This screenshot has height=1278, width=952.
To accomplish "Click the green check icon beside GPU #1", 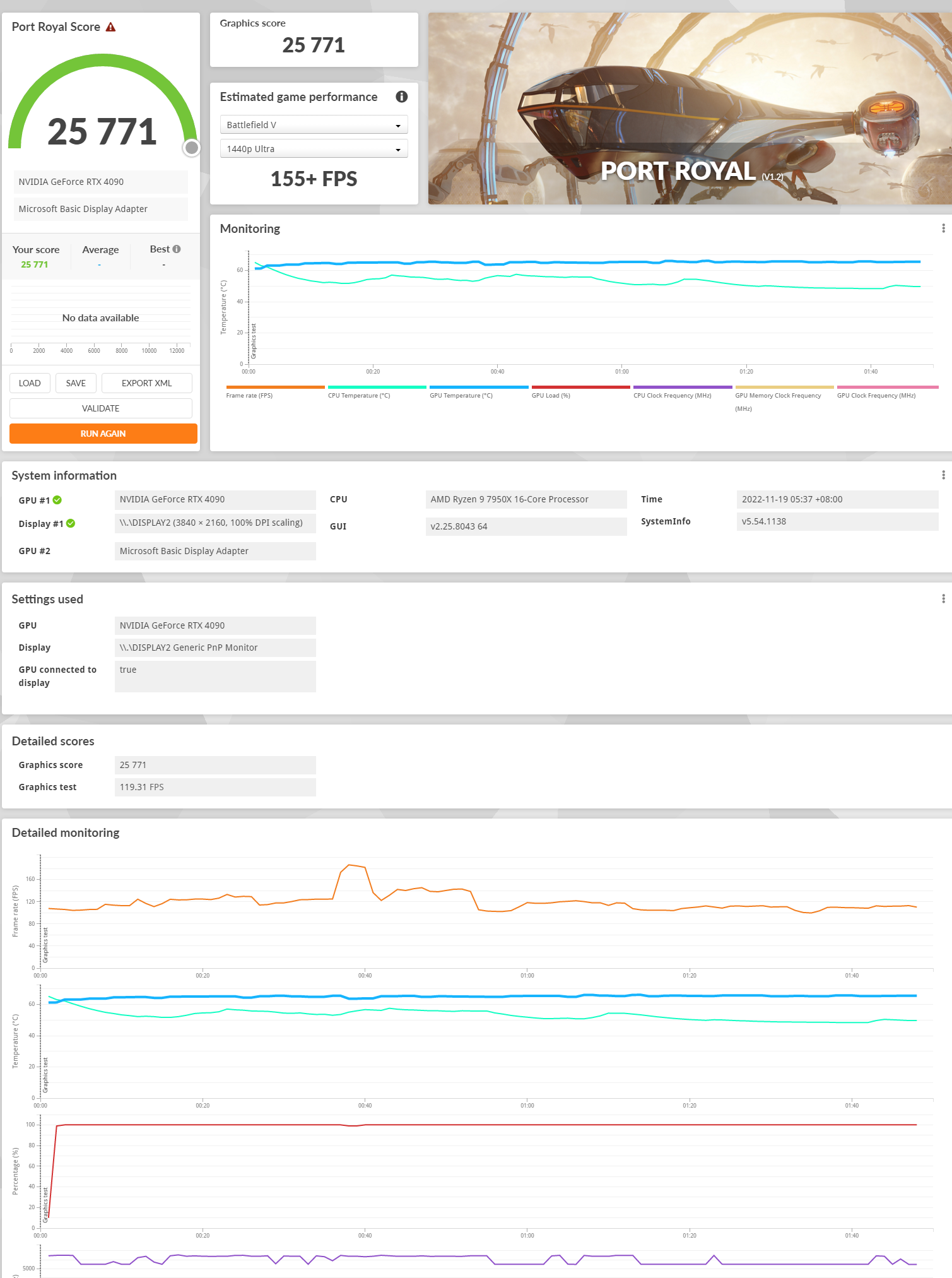I will click(57, 500).
